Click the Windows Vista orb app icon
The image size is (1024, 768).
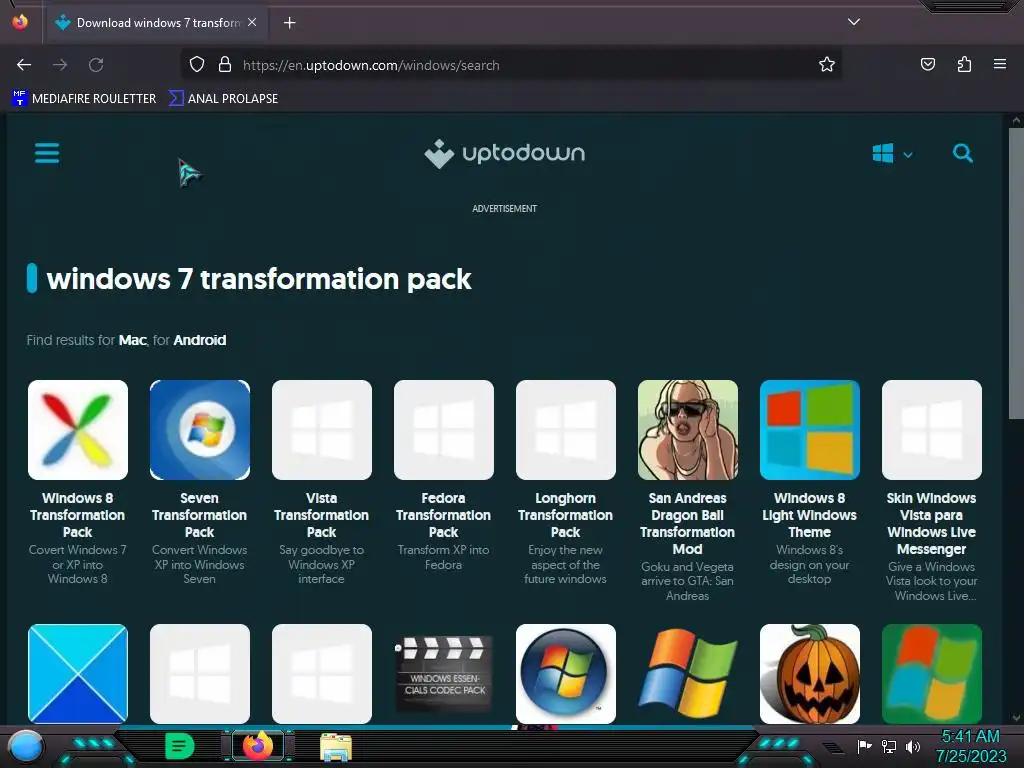pyautogui.click(x=566, y=673)
